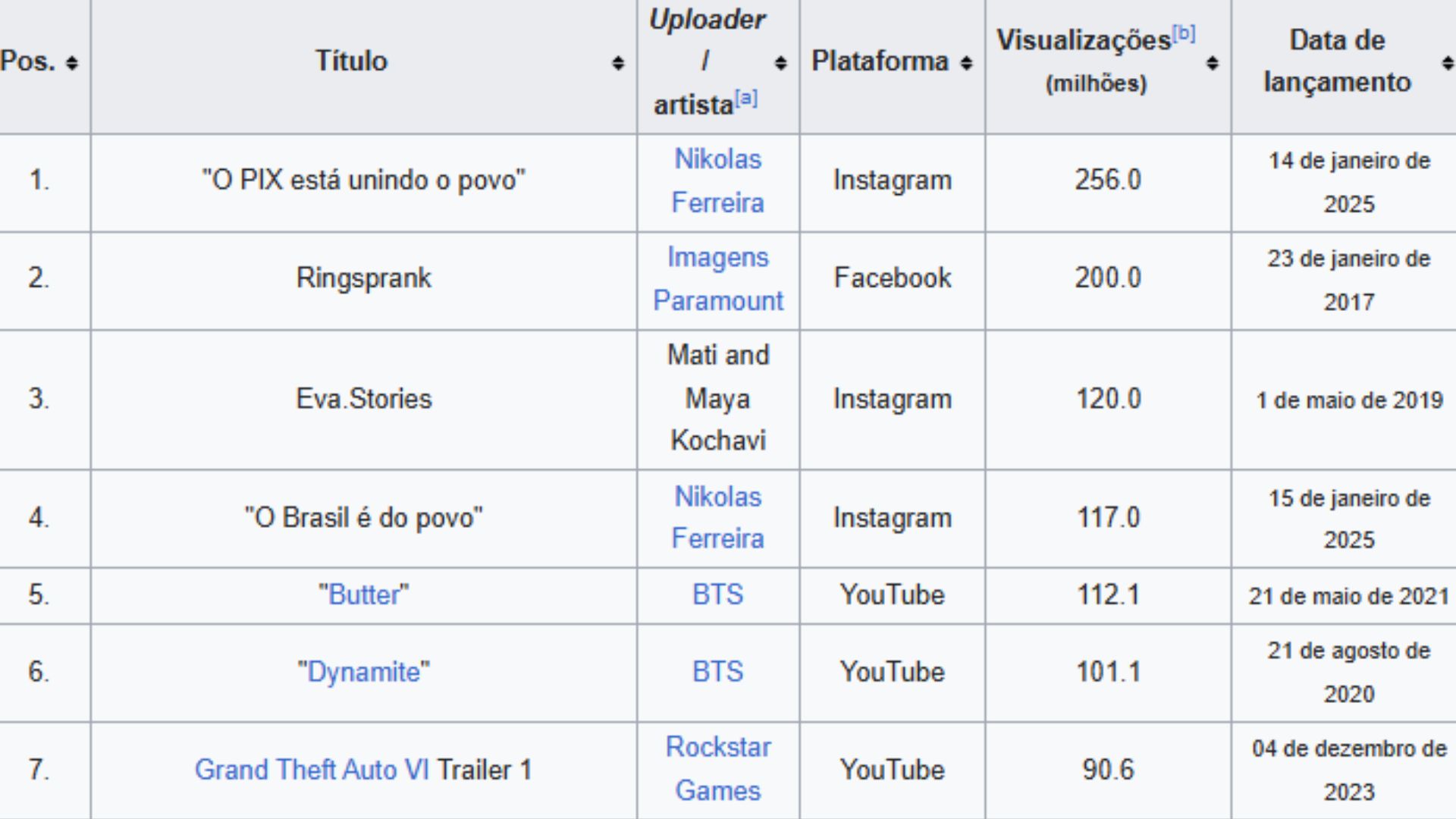The image size is (1456, 819).
Task: Sort by Data de lançamento arrows
Action: [1448, 63]
